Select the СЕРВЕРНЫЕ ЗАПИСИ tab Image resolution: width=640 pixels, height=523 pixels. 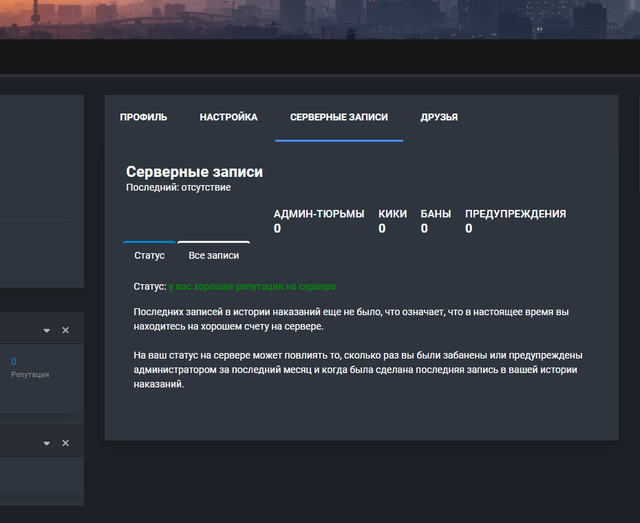pos(339,117)
